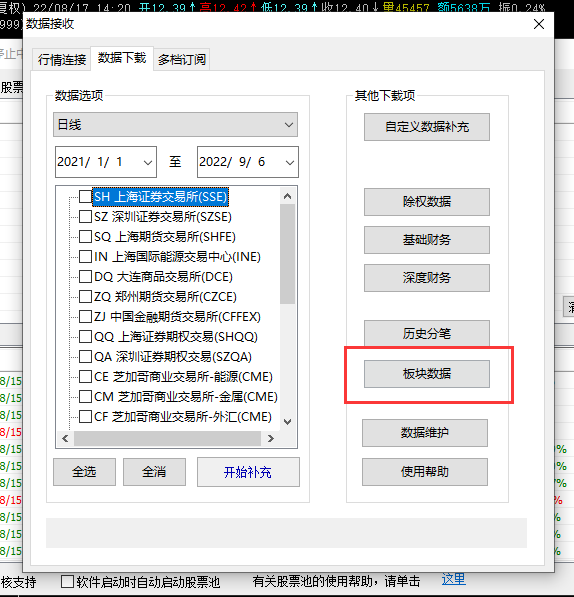574x597 pixels.
Task: Click the exchange list scroll up arrow
Action: point(287,196)
